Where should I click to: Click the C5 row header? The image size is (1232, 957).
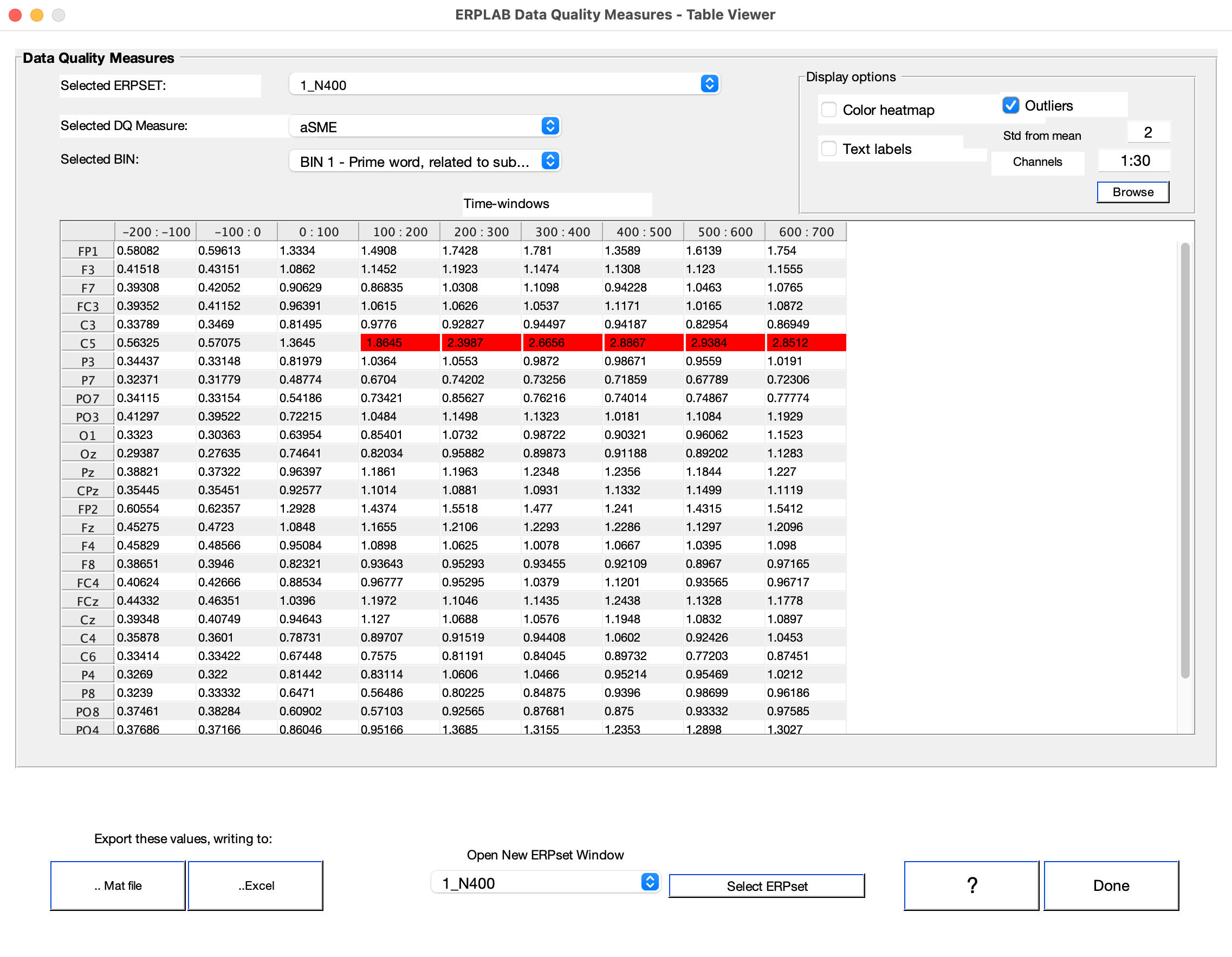click(88, 343)
